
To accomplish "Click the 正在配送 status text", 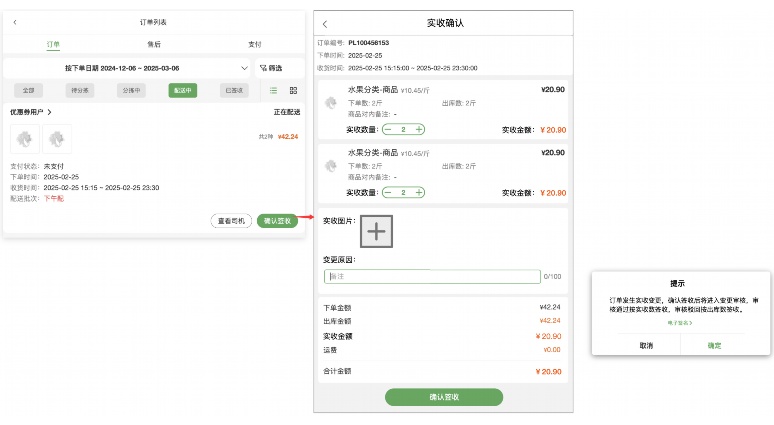I will coord(287,112).
